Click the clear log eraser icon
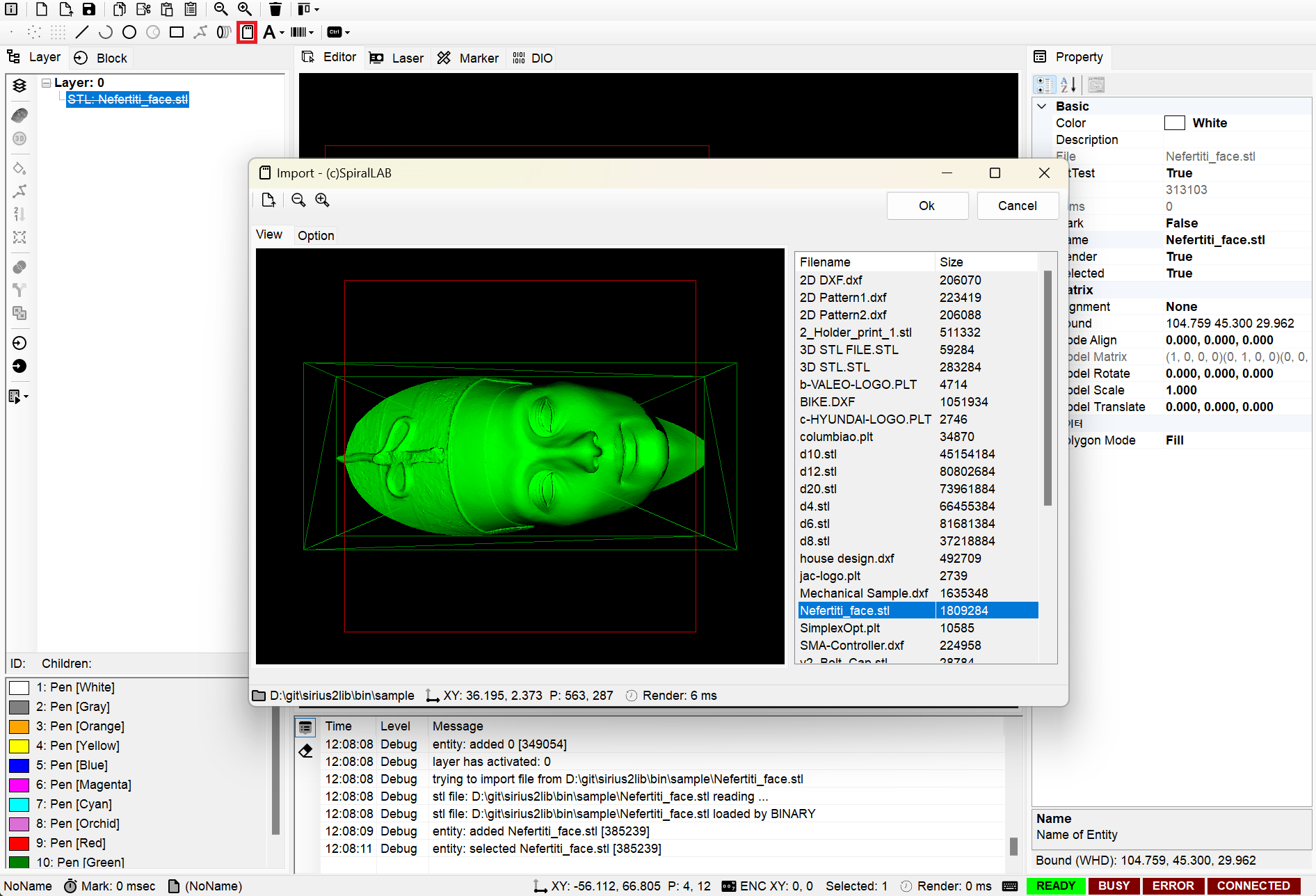The width and height of the screenshot is (1316, 896). pyautogui.click(x=306, y=751)
